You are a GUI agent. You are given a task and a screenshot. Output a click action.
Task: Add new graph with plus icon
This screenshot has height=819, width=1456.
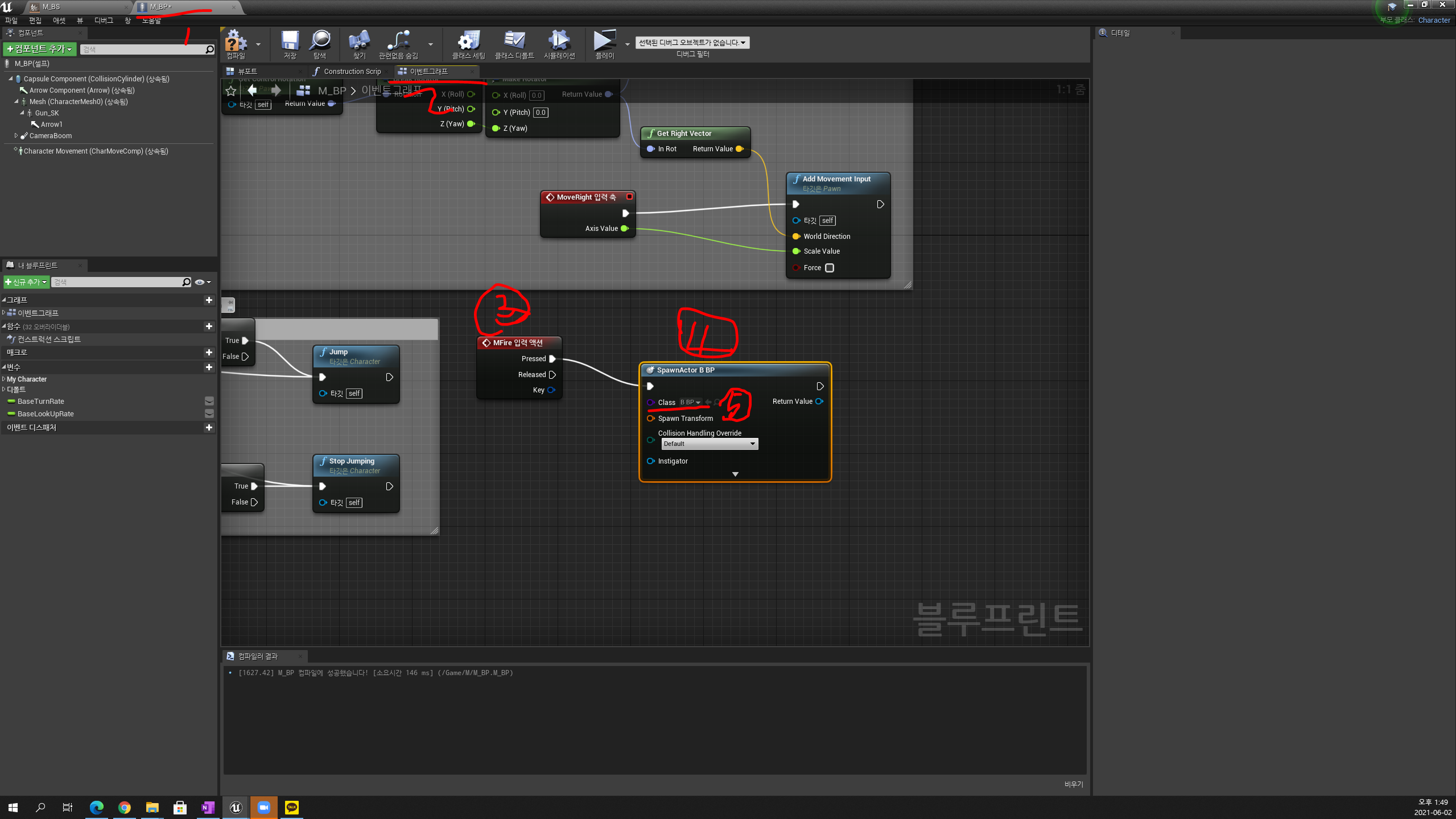209,300
